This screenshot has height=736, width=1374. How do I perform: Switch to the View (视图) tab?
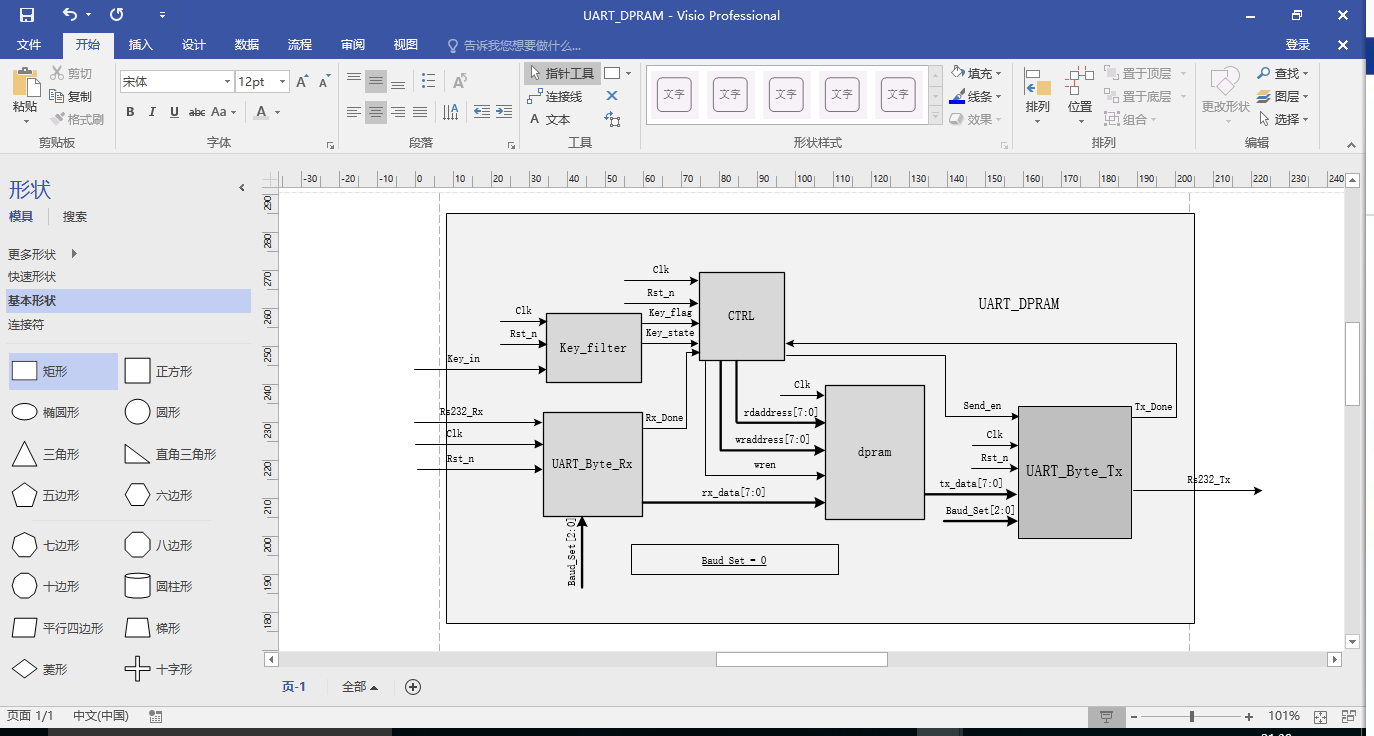[406, 45]
